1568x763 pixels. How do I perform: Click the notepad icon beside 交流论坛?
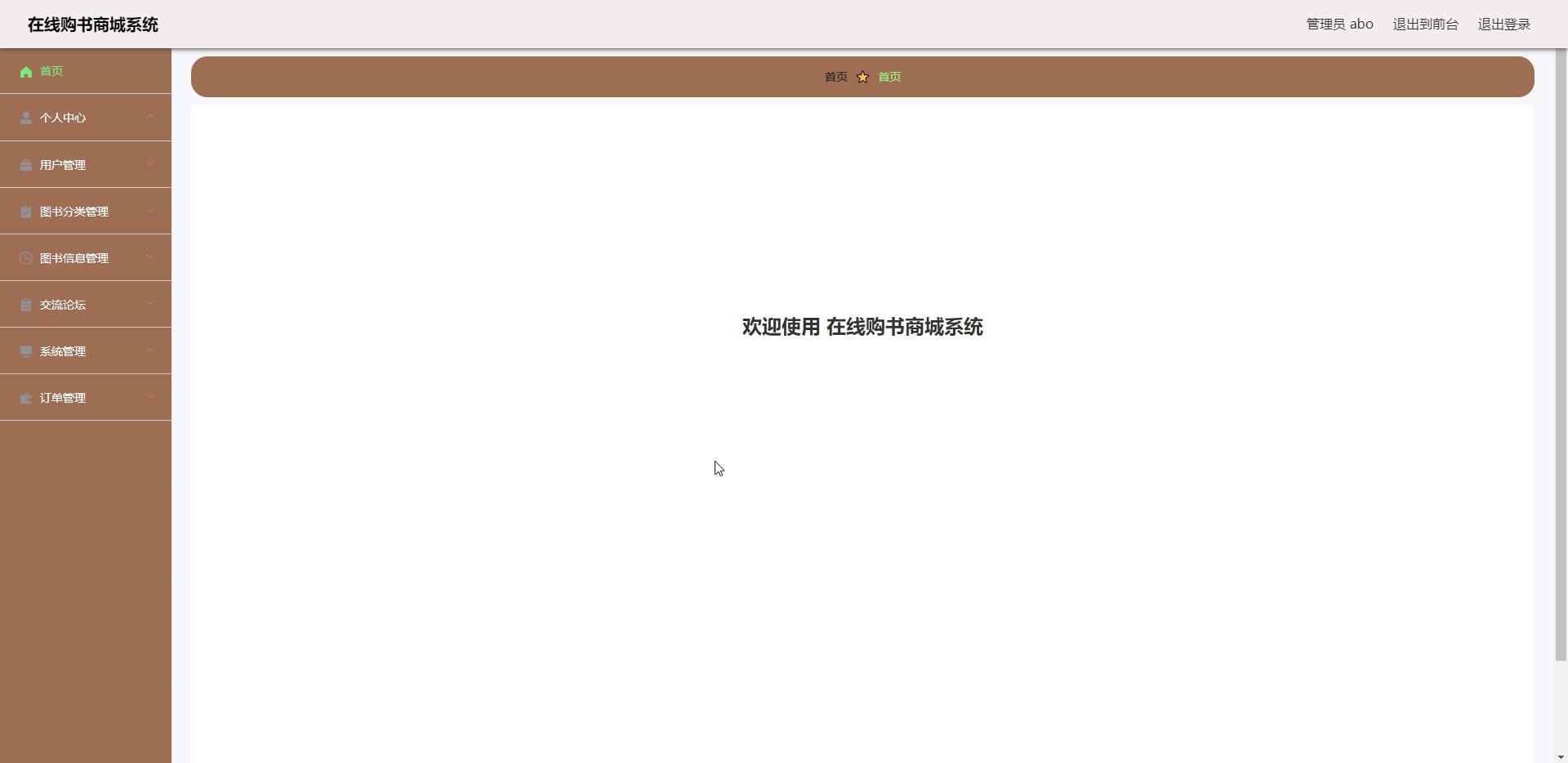[26, 305]
